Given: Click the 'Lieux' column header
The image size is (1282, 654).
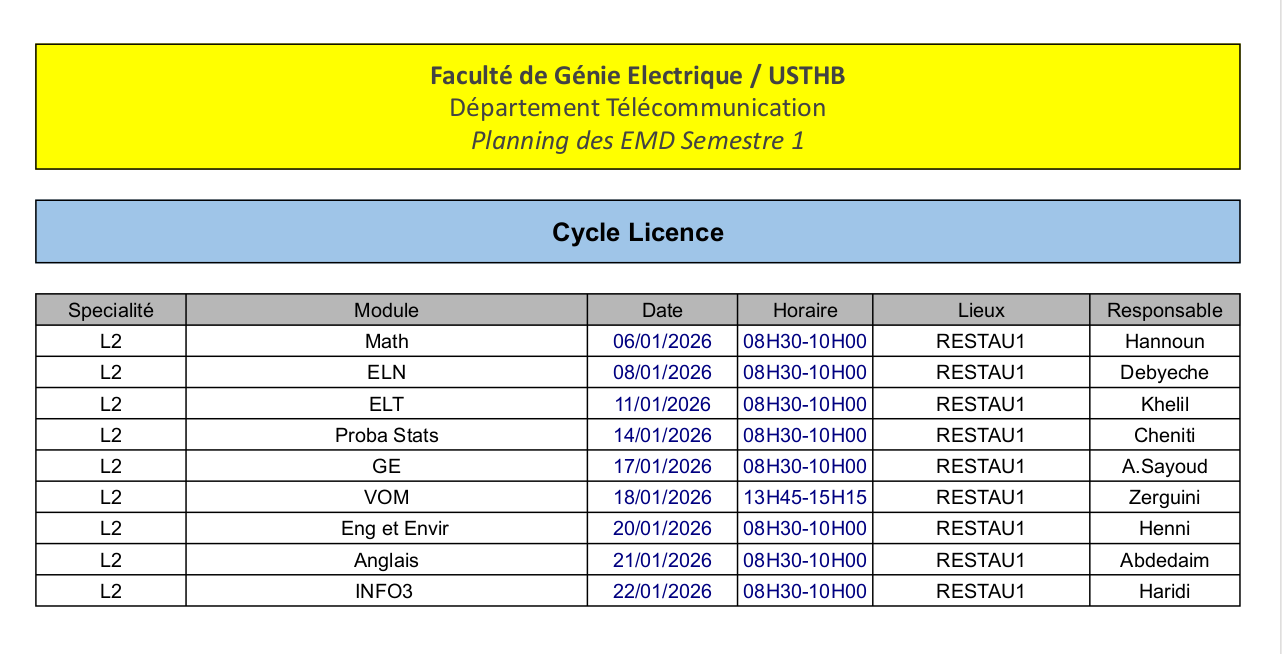Looking at the screenshot, I should pyautogui.click(x=981, y=310).
